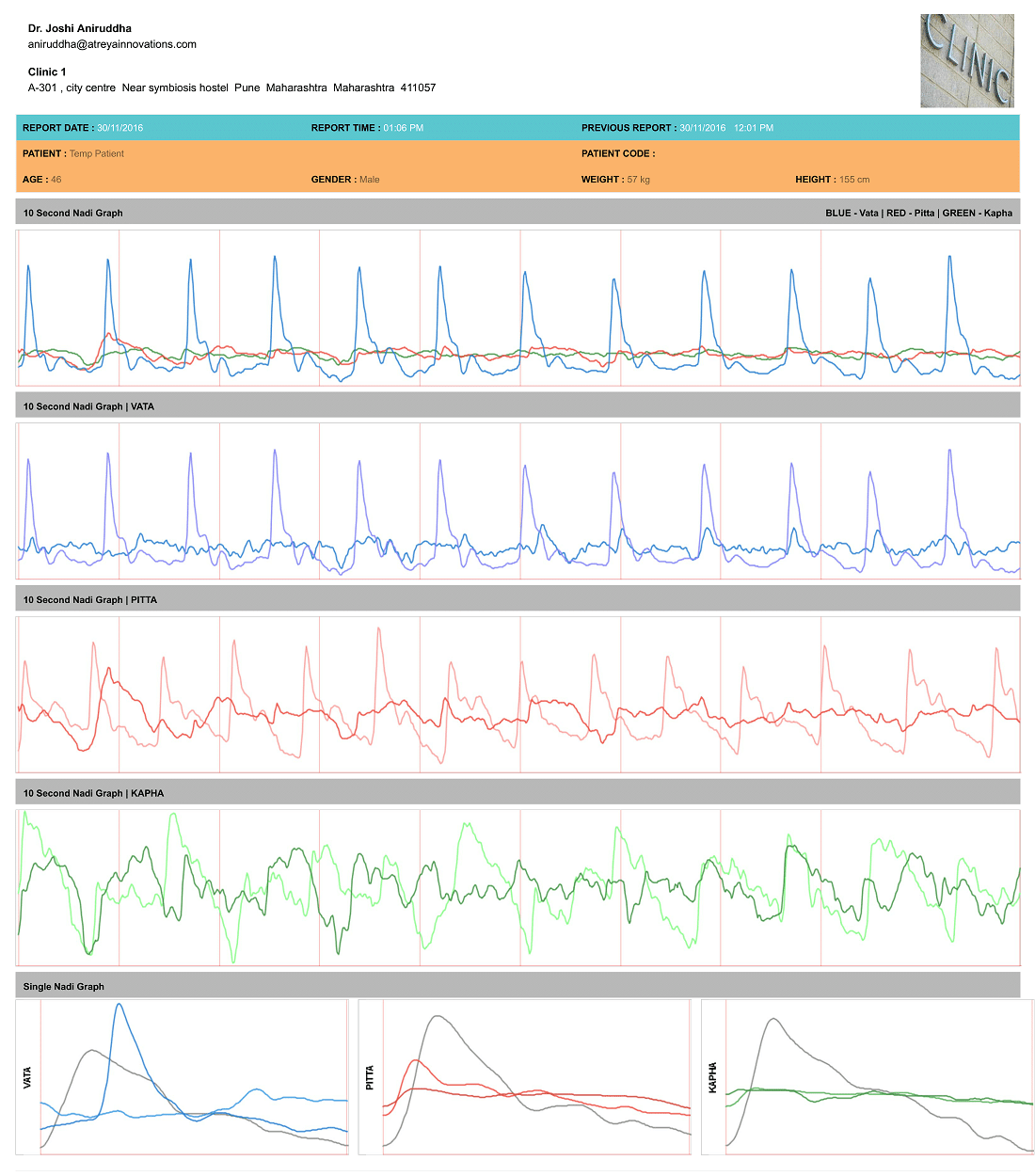Viewport: 1035px width, 1176px height.
Task: Select the 10 Second Nadi Graph PITTA header
Action: point(90,599)
